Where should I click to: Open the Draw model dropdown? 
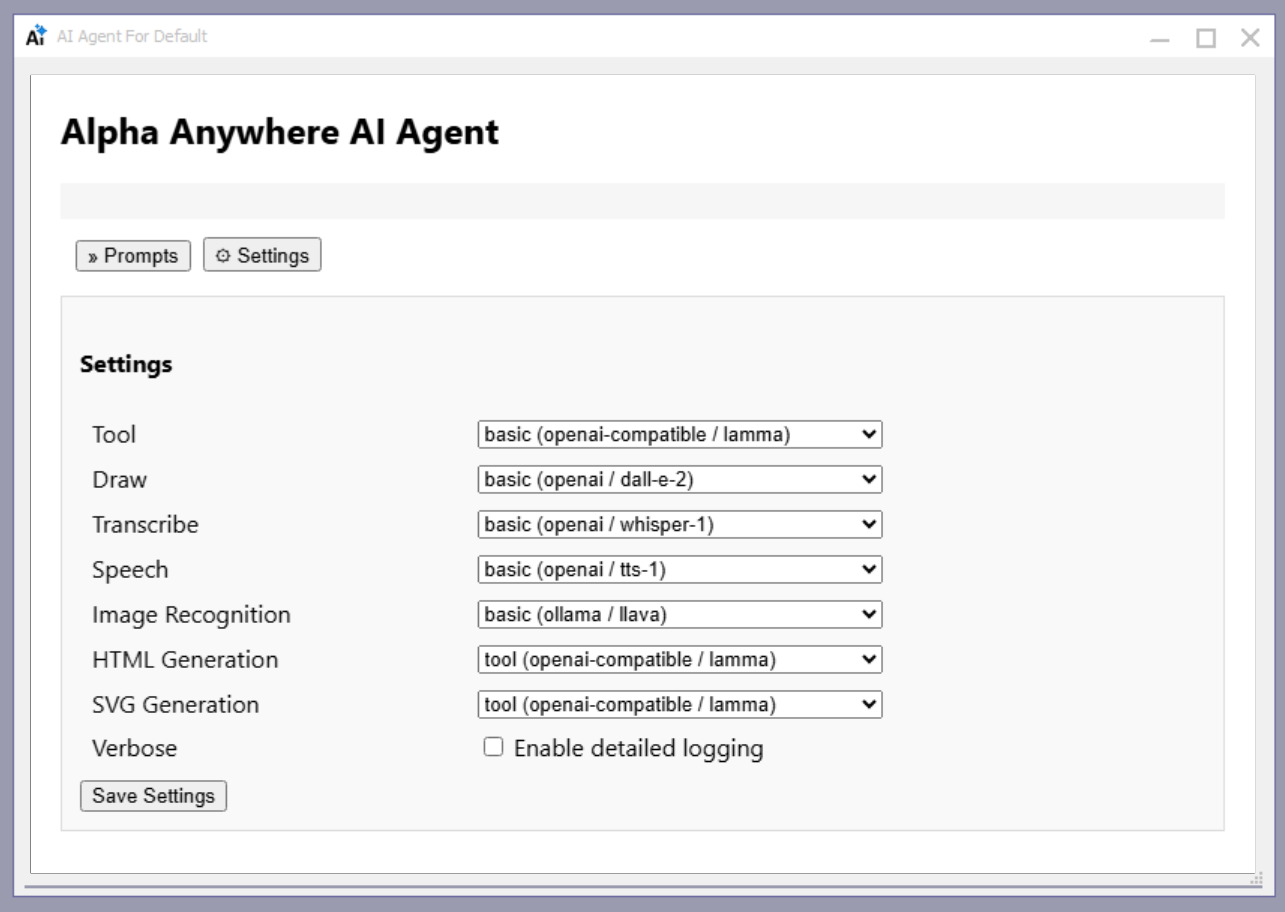(x=680, y=480)
